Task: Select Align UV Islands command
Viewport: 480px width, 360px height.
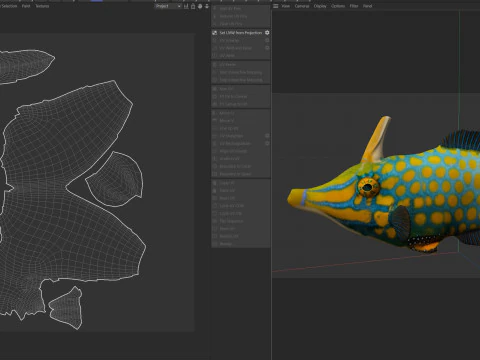Action: (241, 151)
